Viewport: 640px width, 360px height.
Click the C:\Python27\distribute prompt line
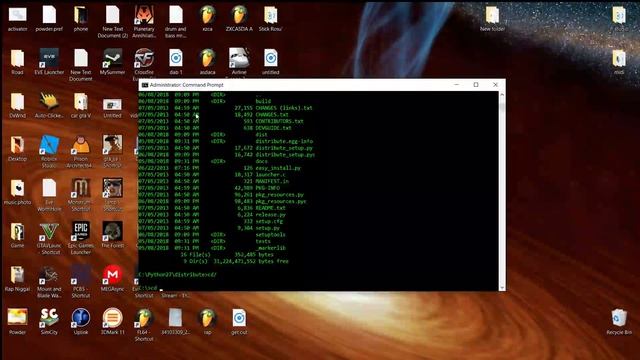pyautogui.click(x=178, y=274)
